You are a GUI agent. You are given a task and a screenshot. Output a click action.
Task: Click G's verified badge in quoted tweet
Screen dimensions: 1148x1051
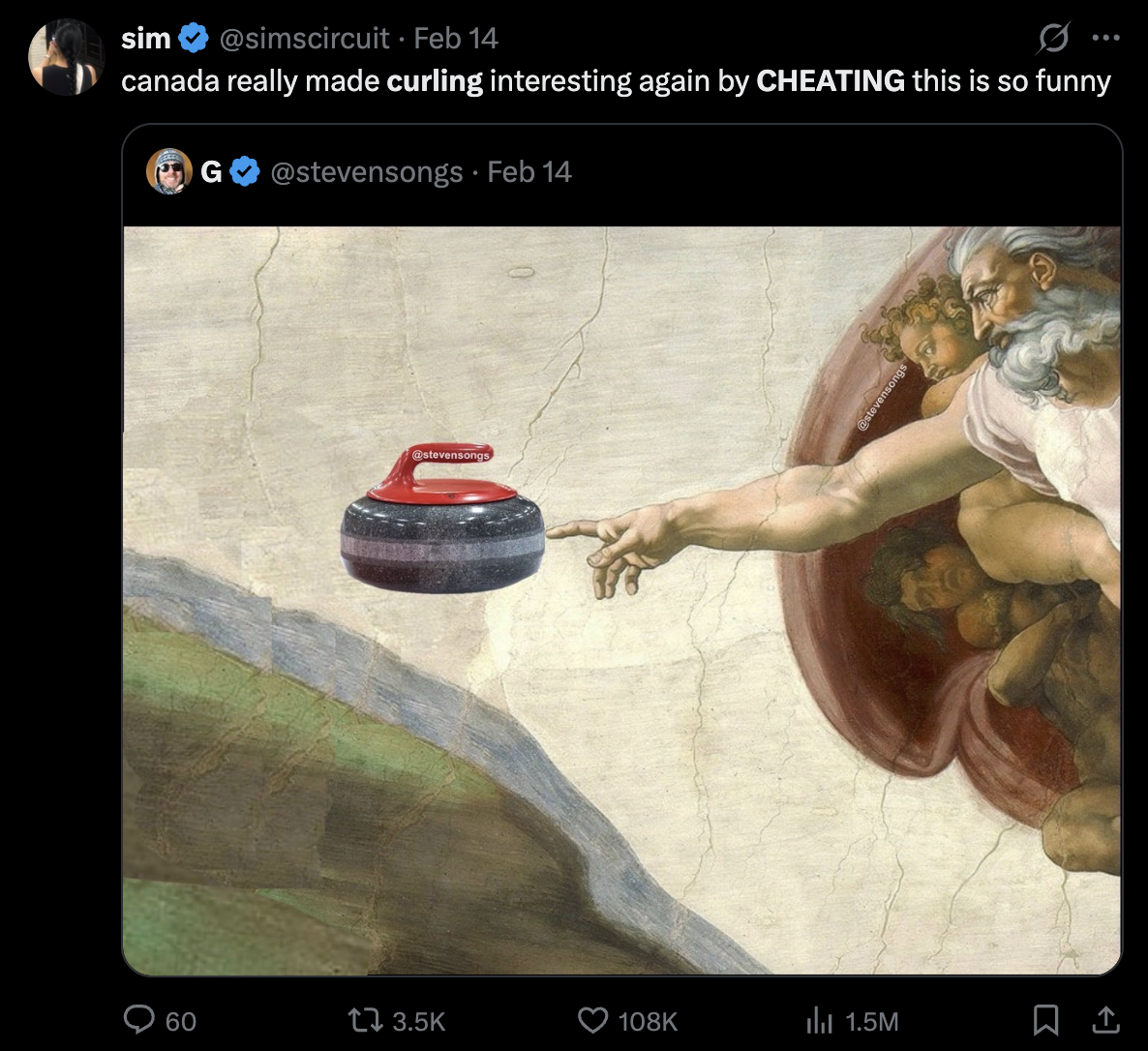(245, 172)
